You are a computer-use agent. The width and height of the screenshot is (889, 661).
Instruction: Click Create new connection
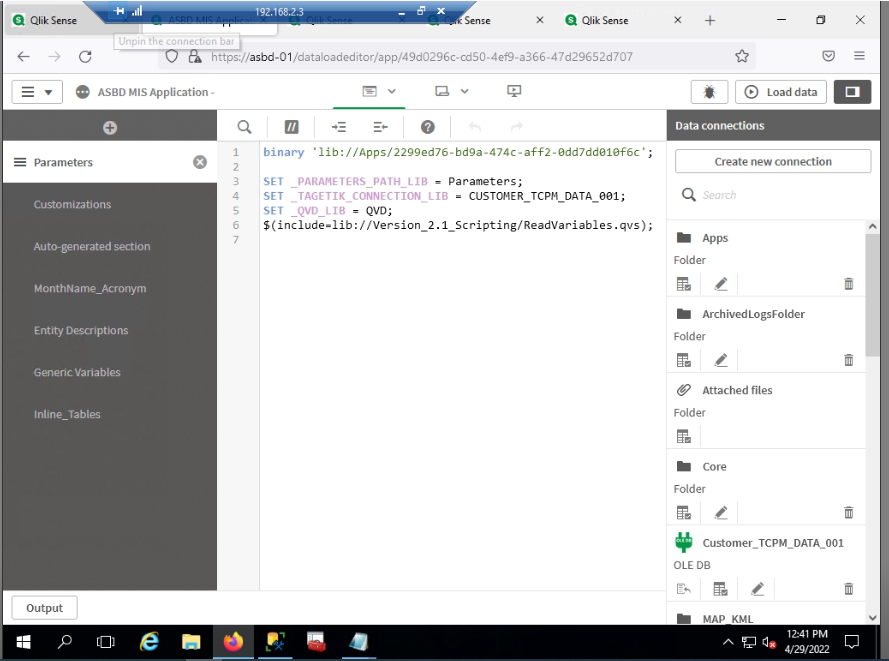pos(773,162)
